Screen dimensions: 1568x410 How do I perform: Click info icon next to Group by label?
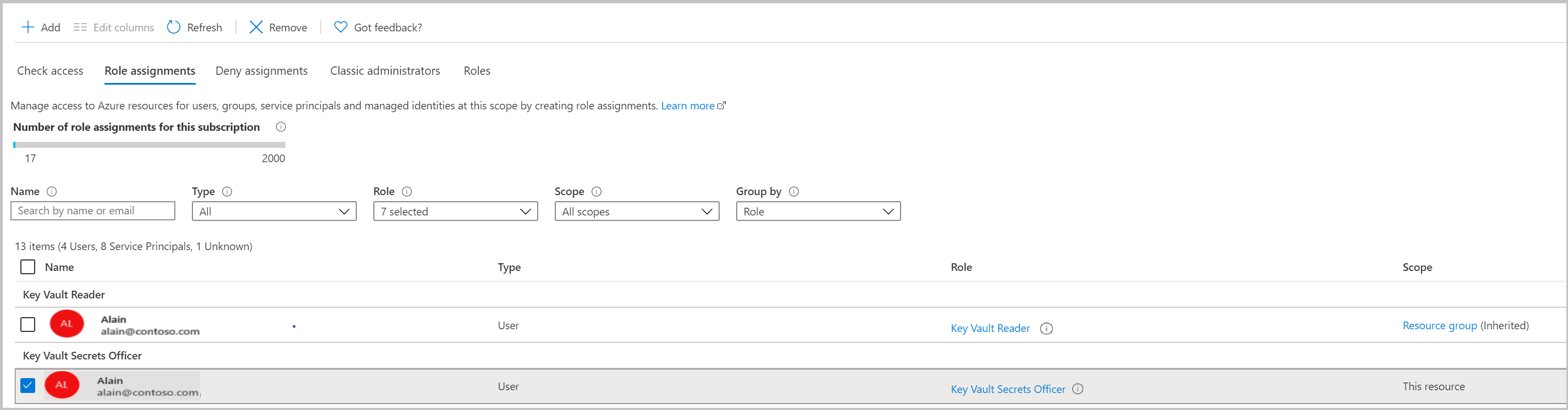click(794, 191)
